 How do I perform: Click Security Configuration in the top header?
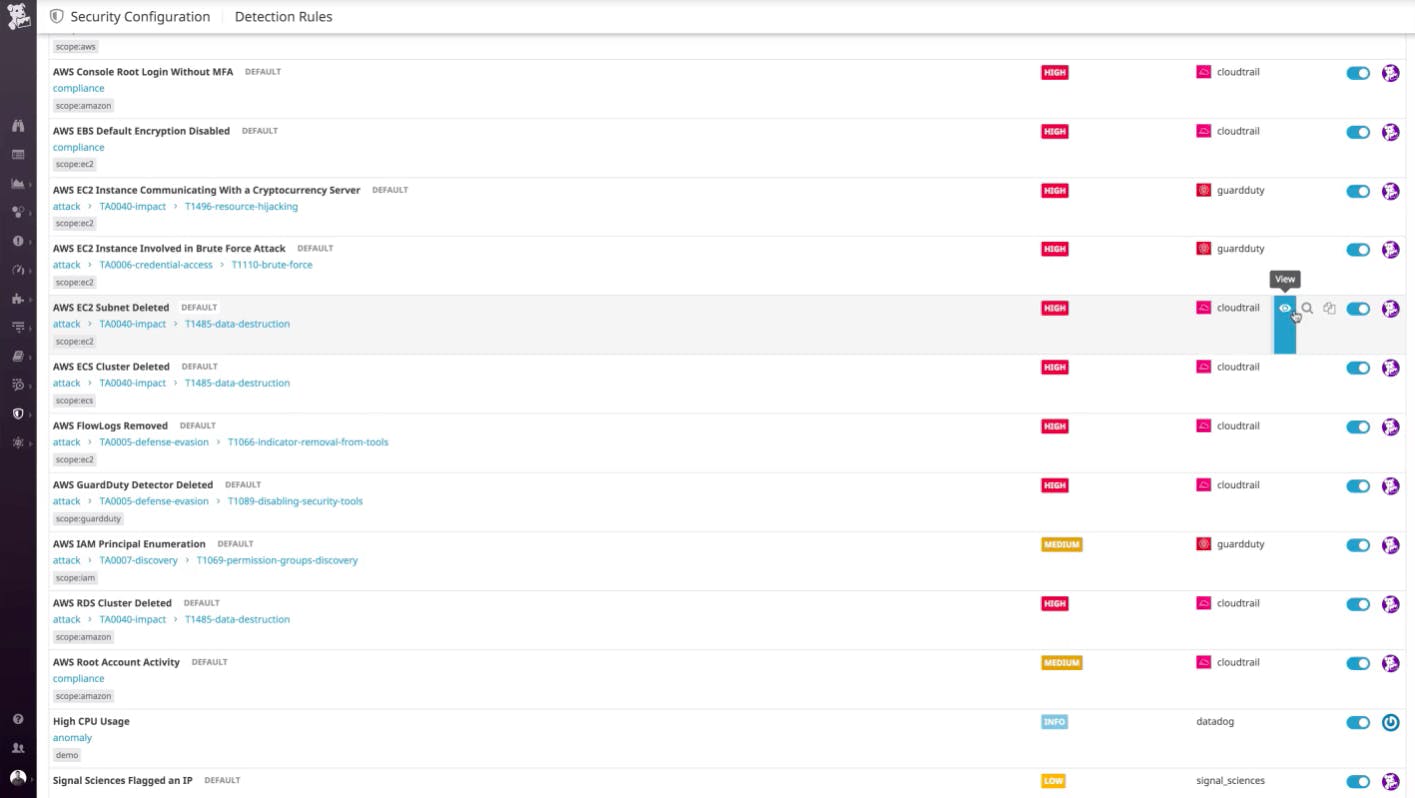coord(139,16)
